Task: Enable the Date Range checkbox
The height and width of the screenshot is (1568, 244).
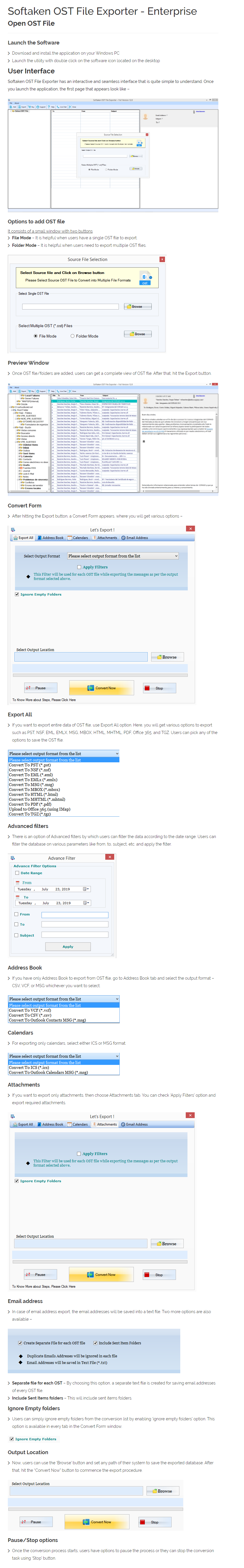Action: (17, 873)
